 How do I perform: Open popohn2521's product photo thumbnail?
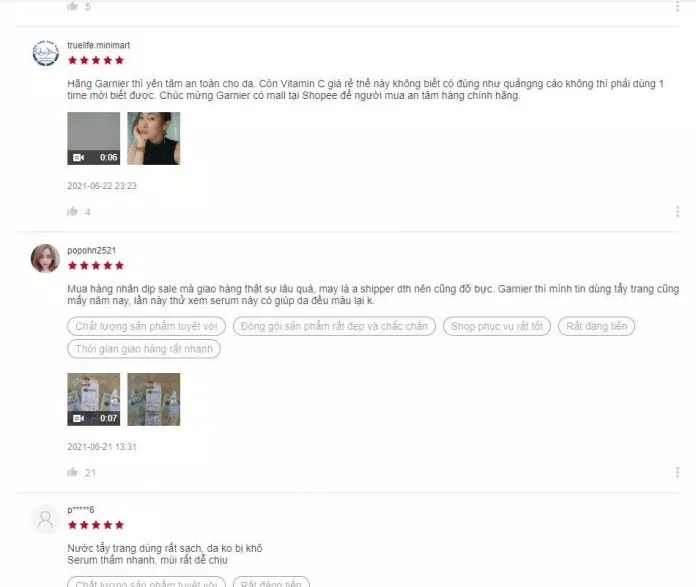154,399
